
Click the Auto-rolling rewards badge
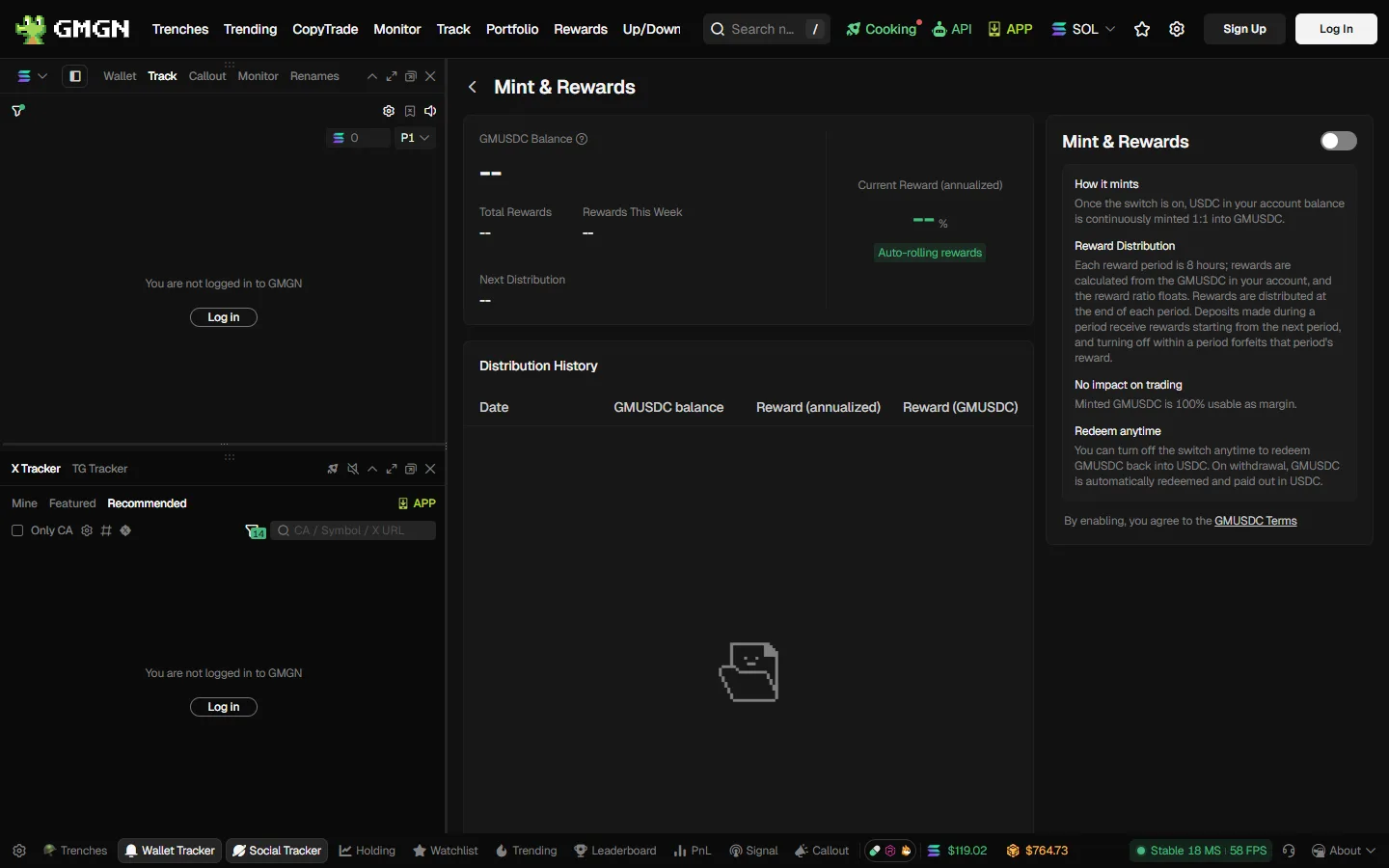point(930,253)
